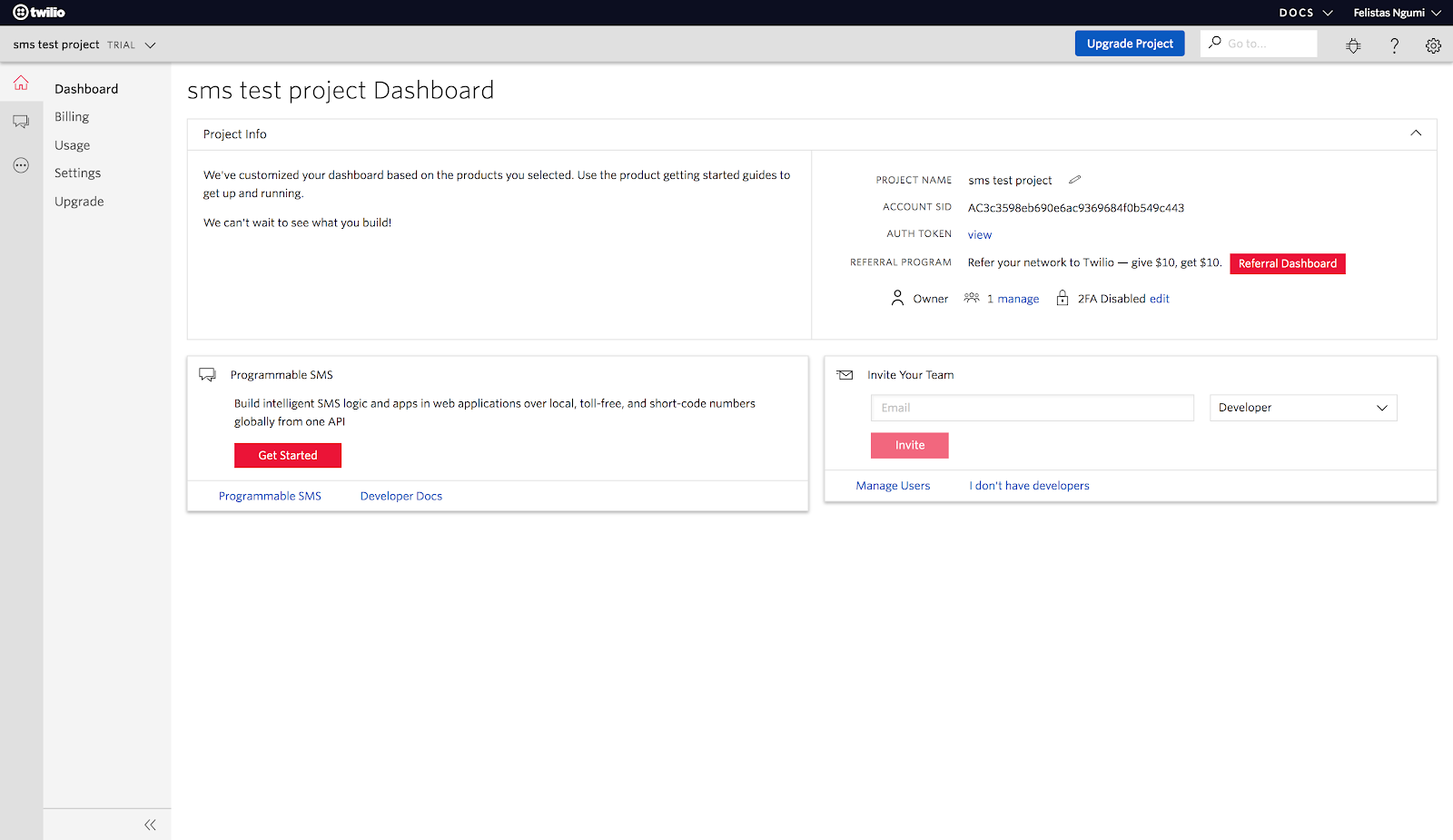Open the Felistas Ngumi account menu

click(1397, 13)
